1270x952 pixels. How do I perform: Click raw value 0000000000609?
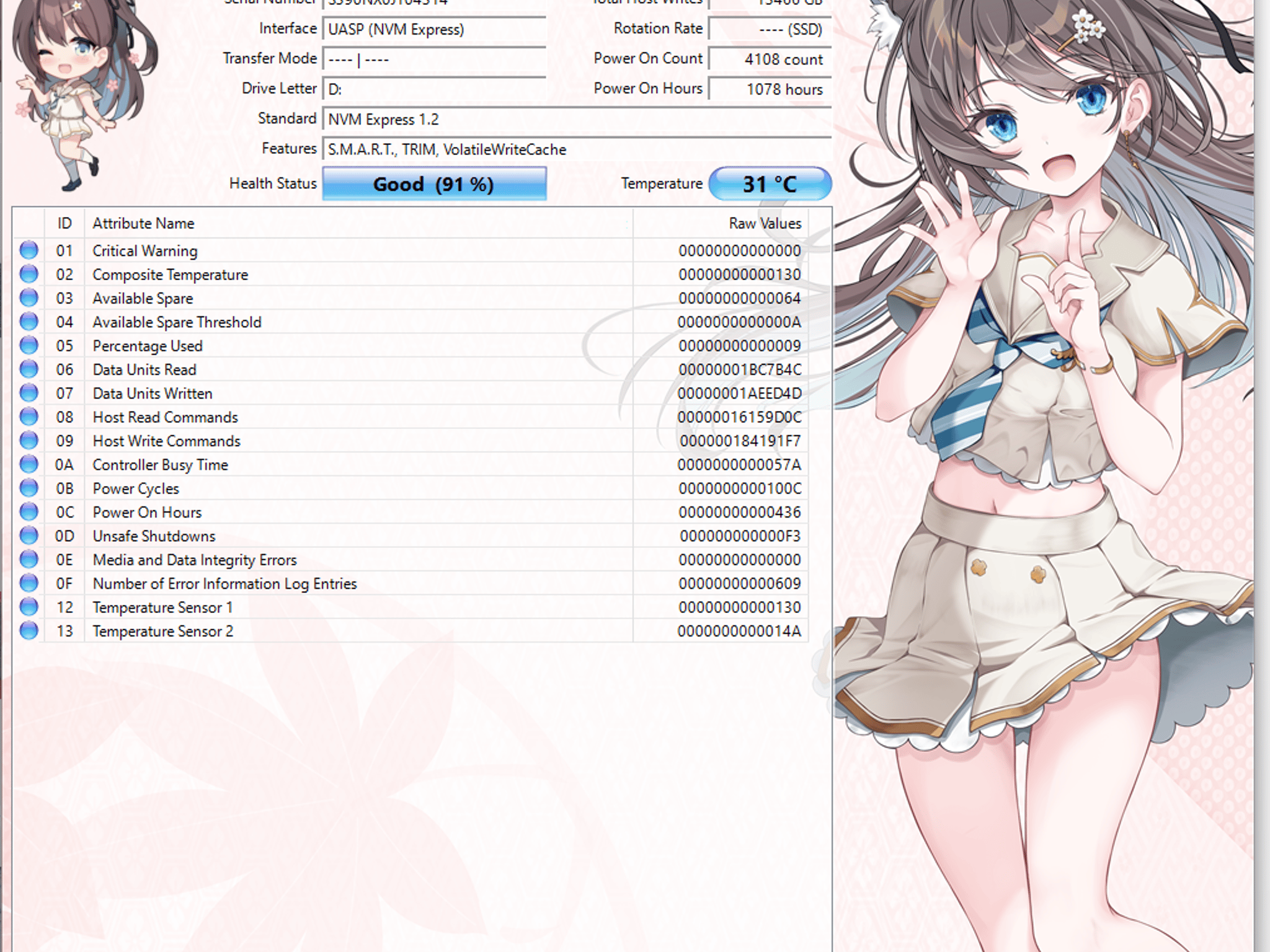coord(739,583)
